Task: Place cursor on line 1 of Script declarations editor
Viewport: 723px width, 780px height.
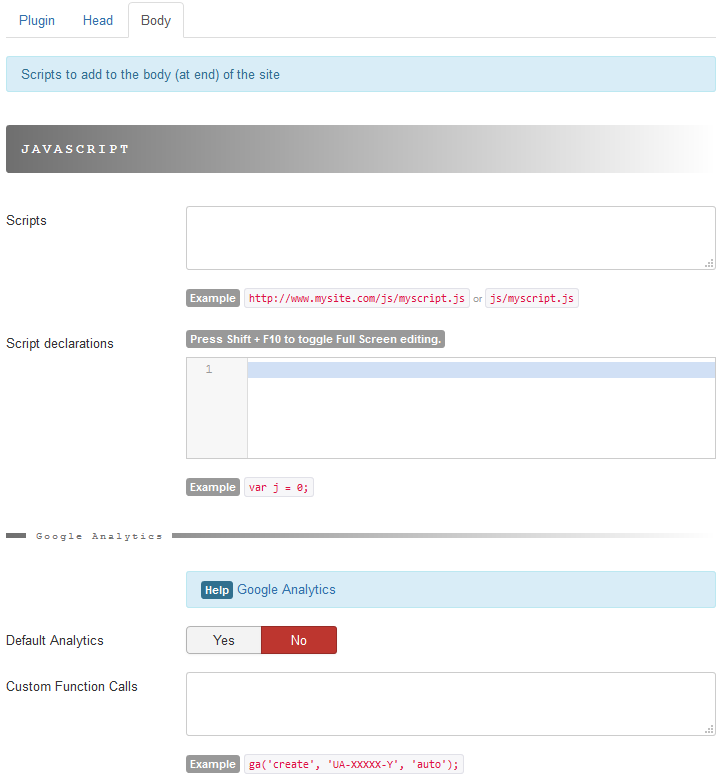Action: coord(480,370)
